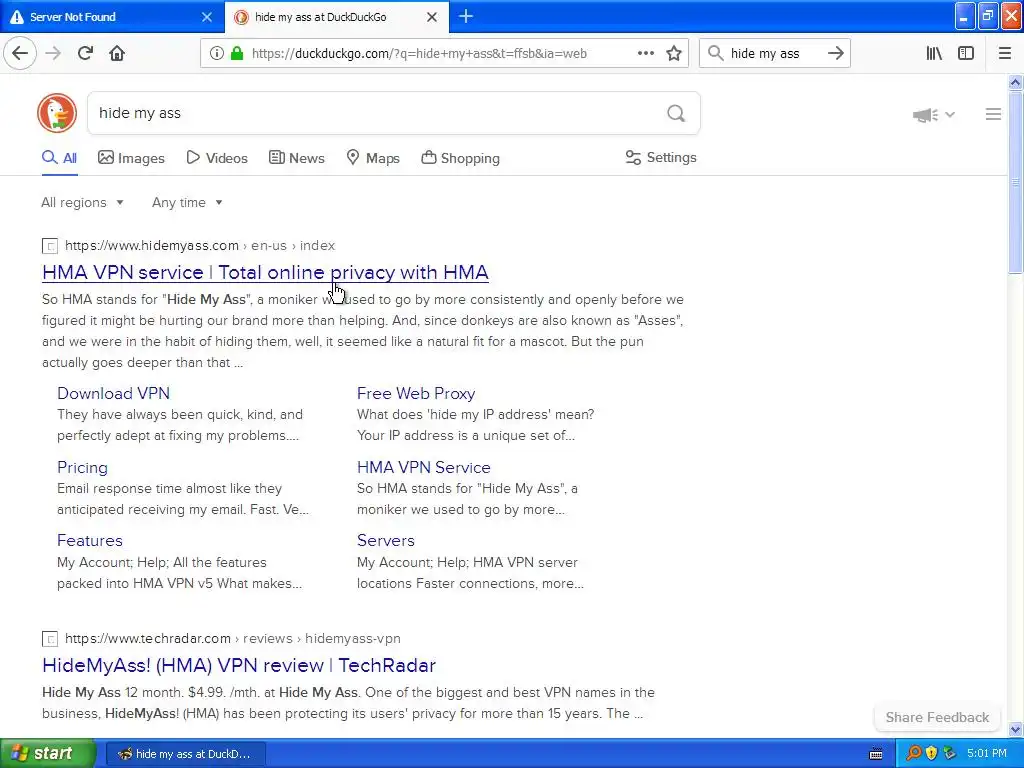
Task: Show the sidebars panel
Action: tap(966, 53)
